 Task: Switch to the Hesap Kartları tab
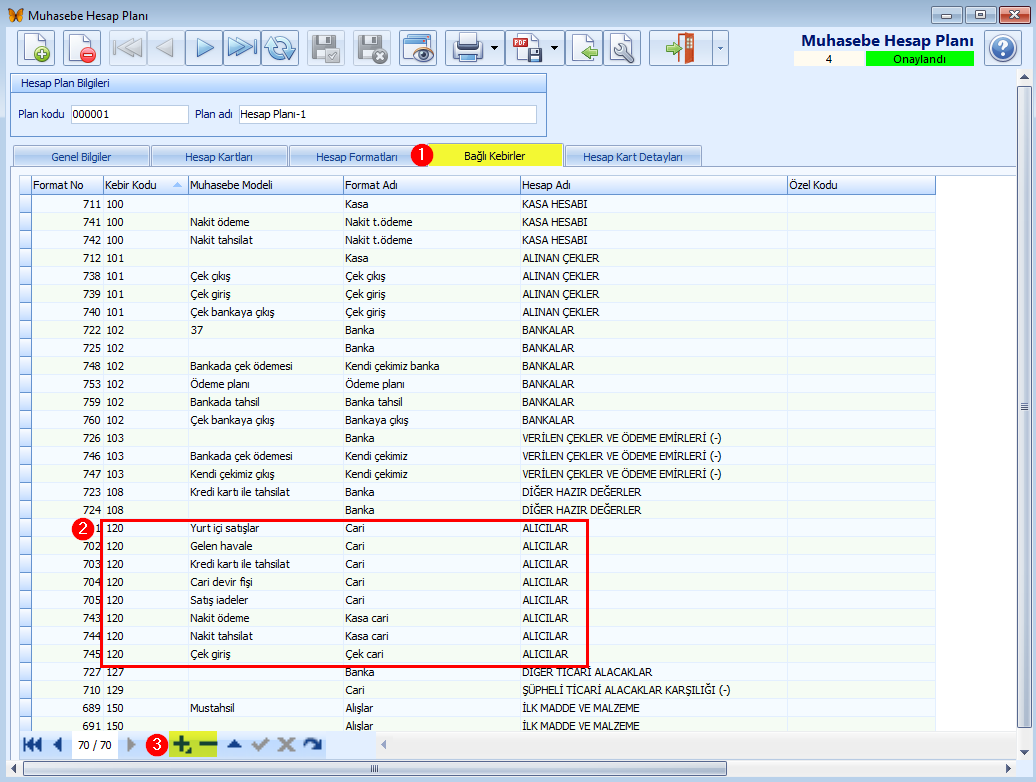[x=219, y=157]
